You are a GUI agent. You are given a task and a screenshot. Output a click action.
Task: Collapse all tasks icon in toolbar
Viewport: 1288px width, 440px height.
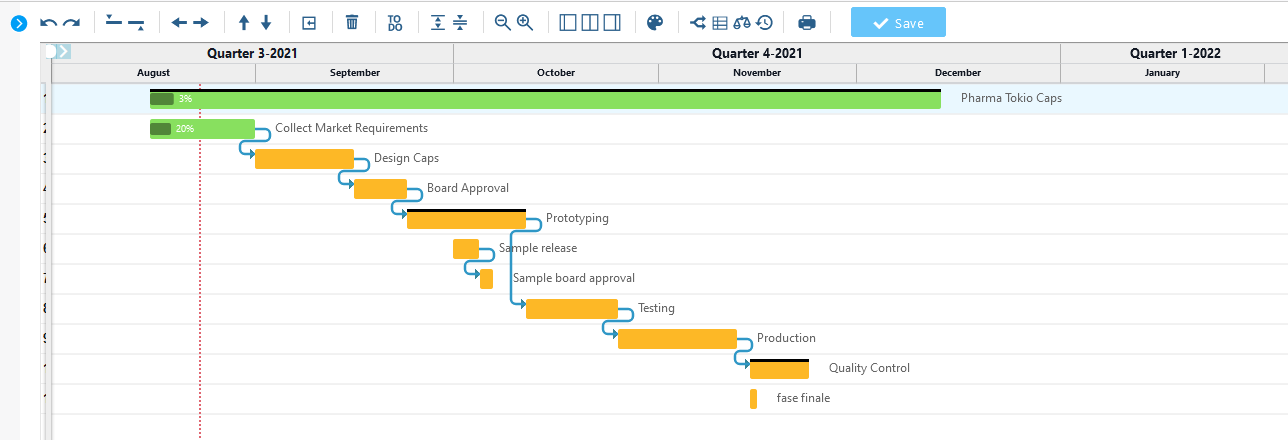click(x=460, y=22)
